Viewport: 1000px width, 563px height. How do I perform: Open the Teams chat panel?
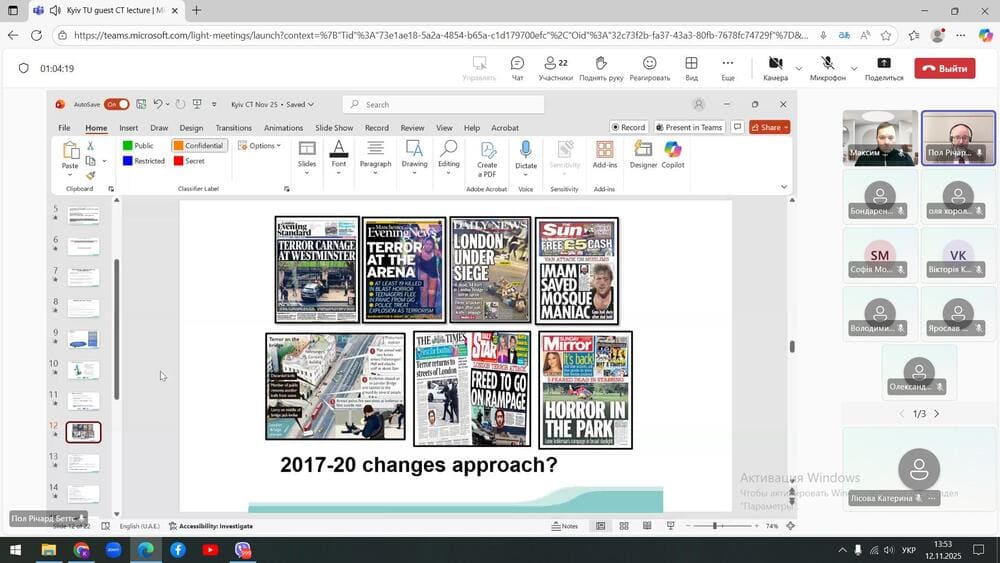[x=517, y=67]
